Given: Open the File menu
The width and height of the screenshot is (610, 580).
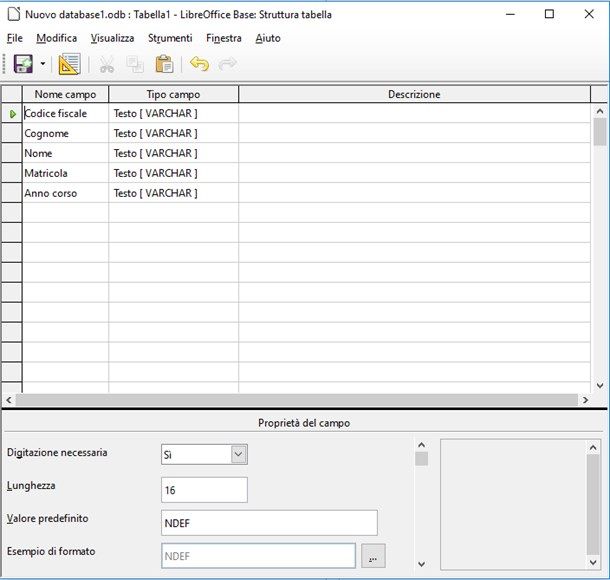Looking at the screenshot, I should coord(15,38).
